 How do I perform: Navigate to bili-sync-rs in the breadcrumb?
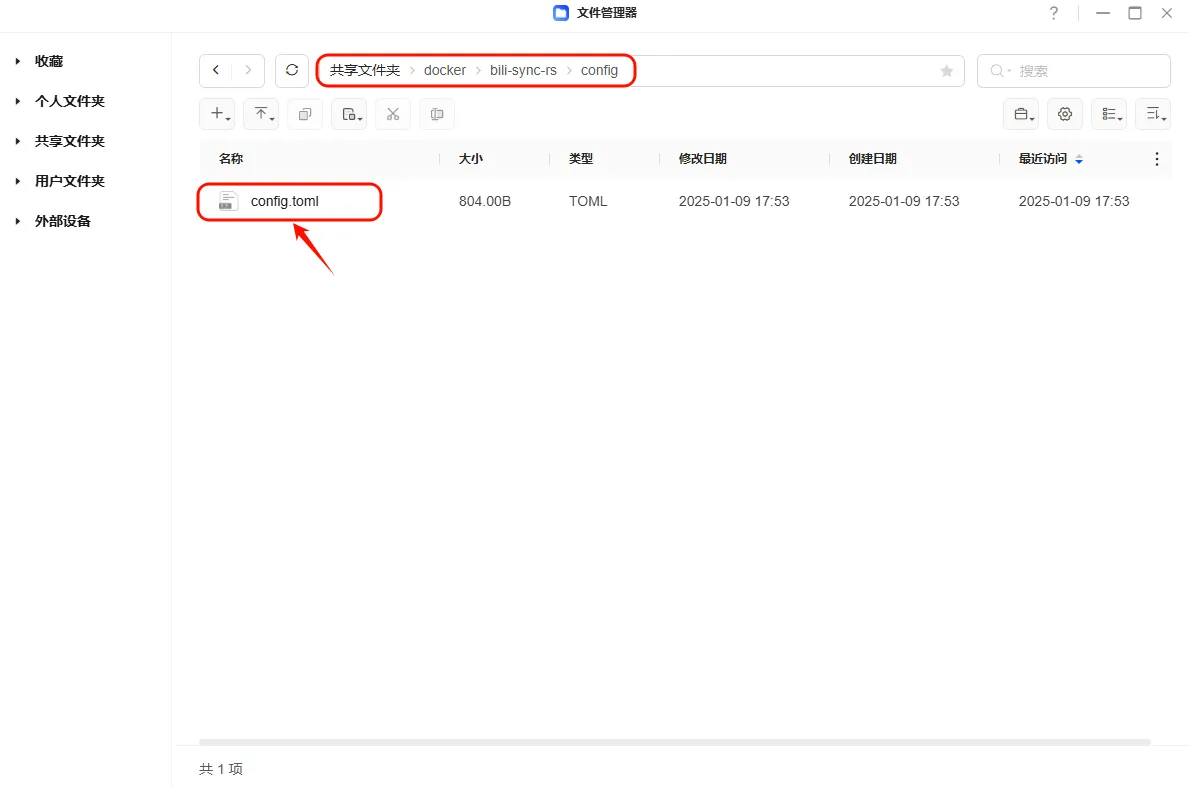click(523, 71)
